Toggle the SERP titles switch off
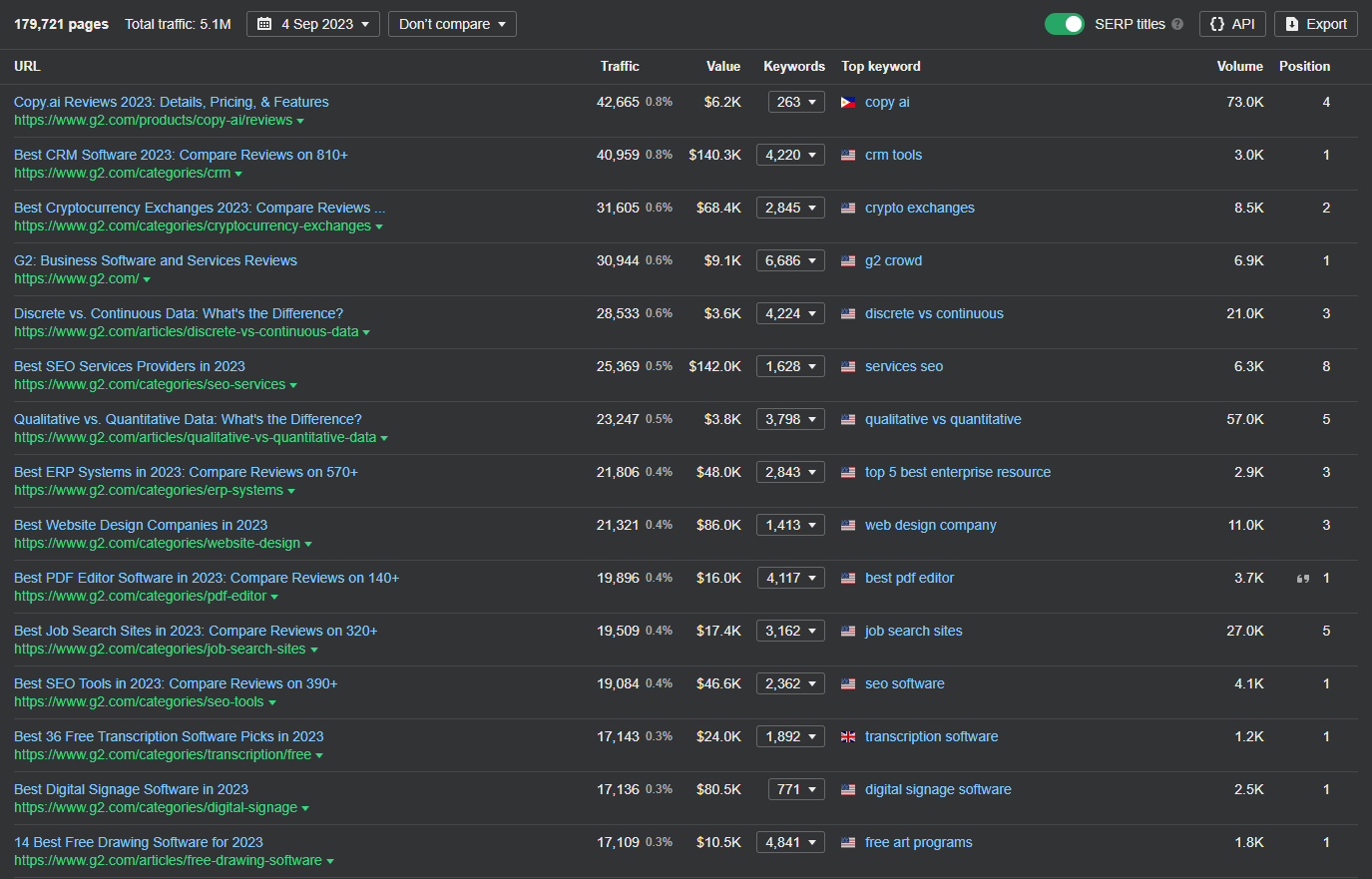Image resolution: width=1372 pixels, height=879 pixels. [1065, 24]
